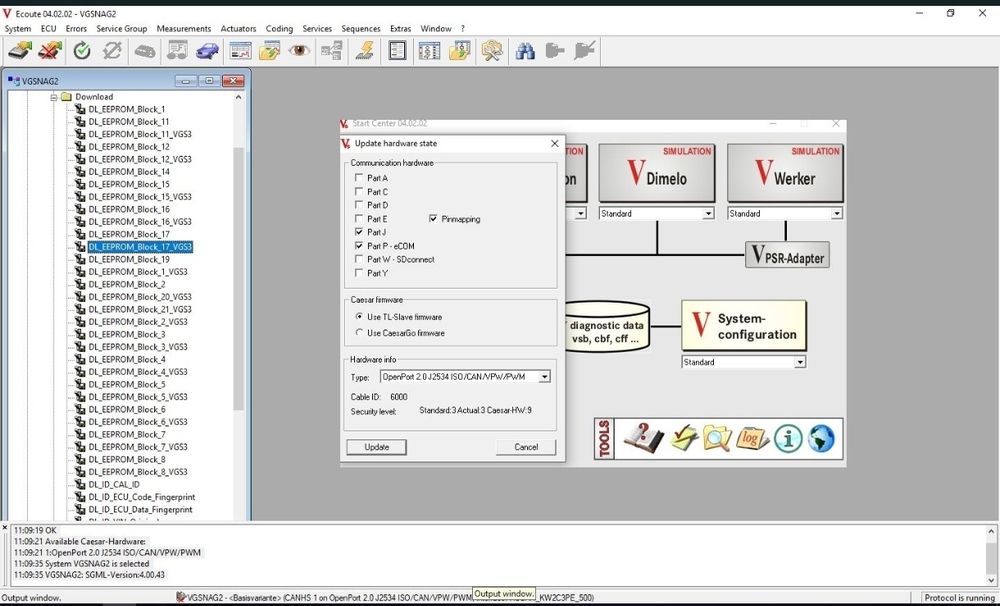Viewport: 1000px width, 606px height.
Task: Enable the Part C checkbox
Action: 359,191
